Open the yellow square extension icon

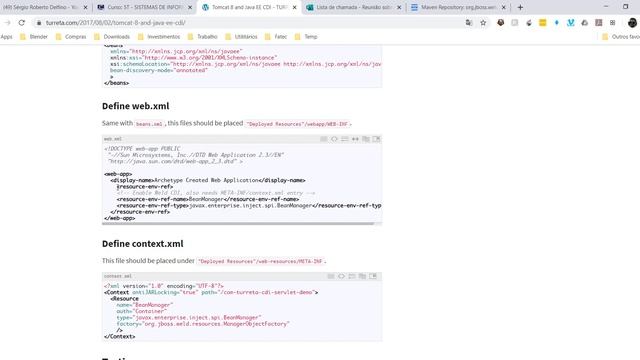pyautogui.click(x=542, y=23)
